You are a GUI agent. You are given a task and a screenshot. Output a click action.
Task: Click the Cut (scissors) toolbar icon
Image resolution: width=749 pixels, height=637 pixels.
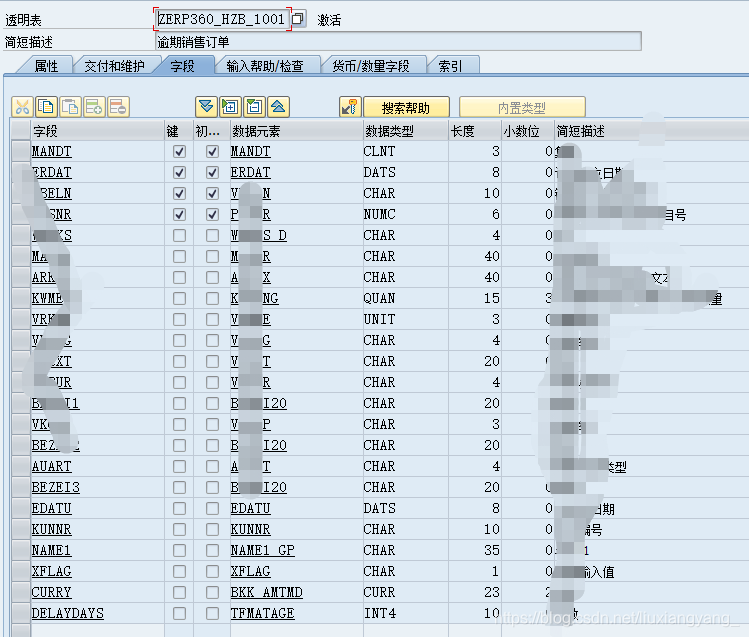pos(22,107)
